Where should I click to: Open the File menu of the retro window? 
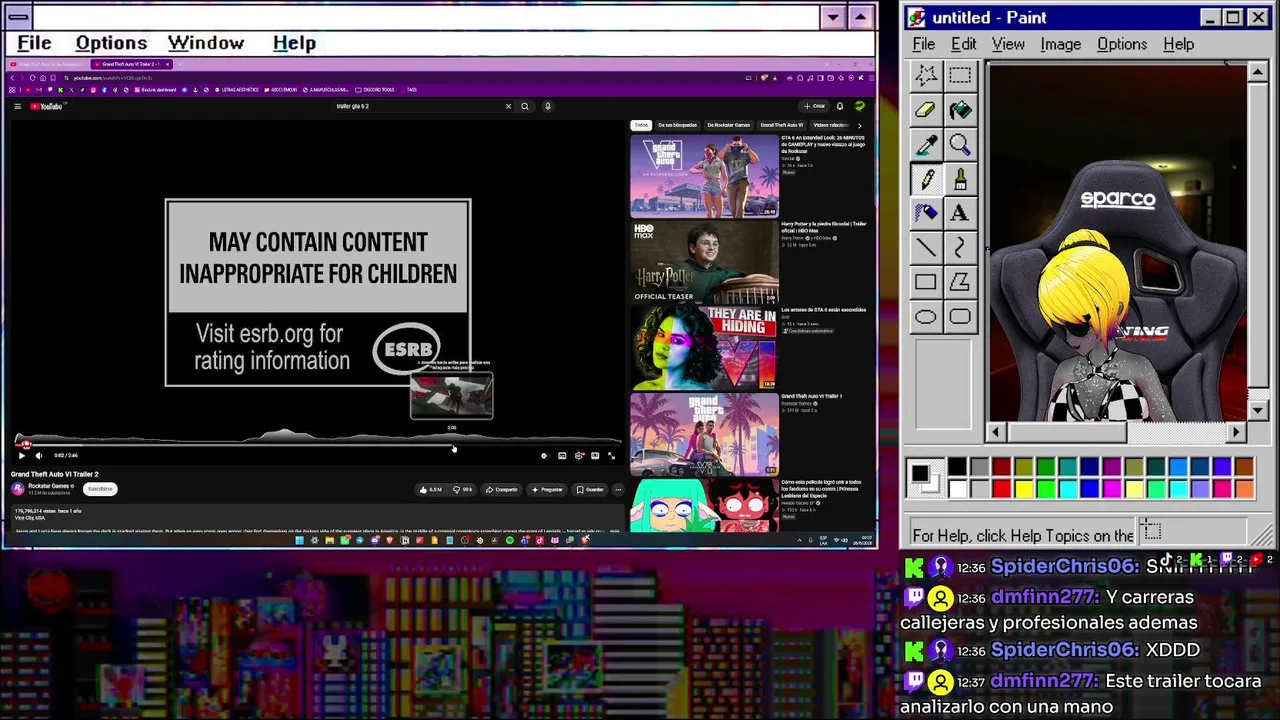(x=34, y=43)
